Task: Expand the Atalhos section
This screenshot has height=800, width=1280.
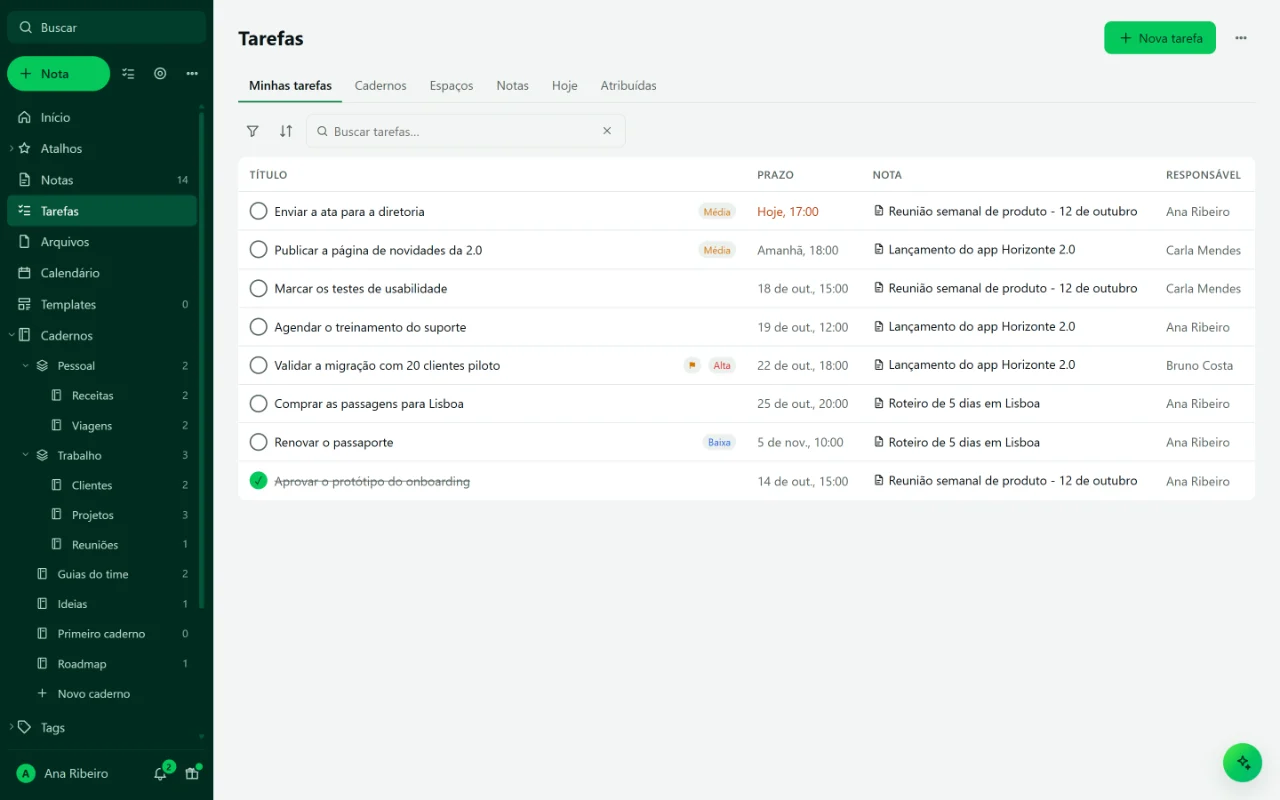Action: [x=11, y=148]
